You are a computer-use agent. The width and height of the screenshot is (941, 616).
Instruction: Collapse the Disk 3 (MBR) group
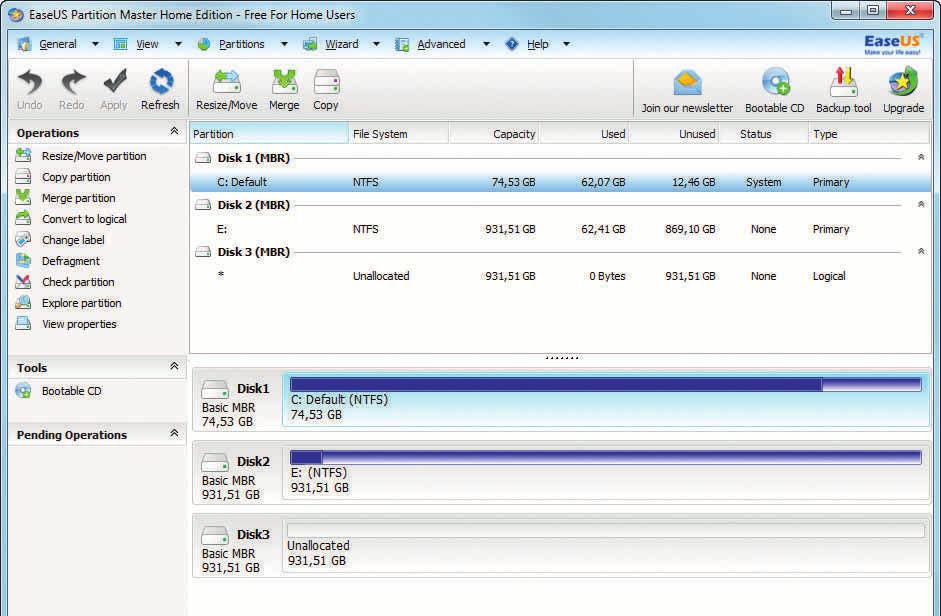click(x=921, y=251)
